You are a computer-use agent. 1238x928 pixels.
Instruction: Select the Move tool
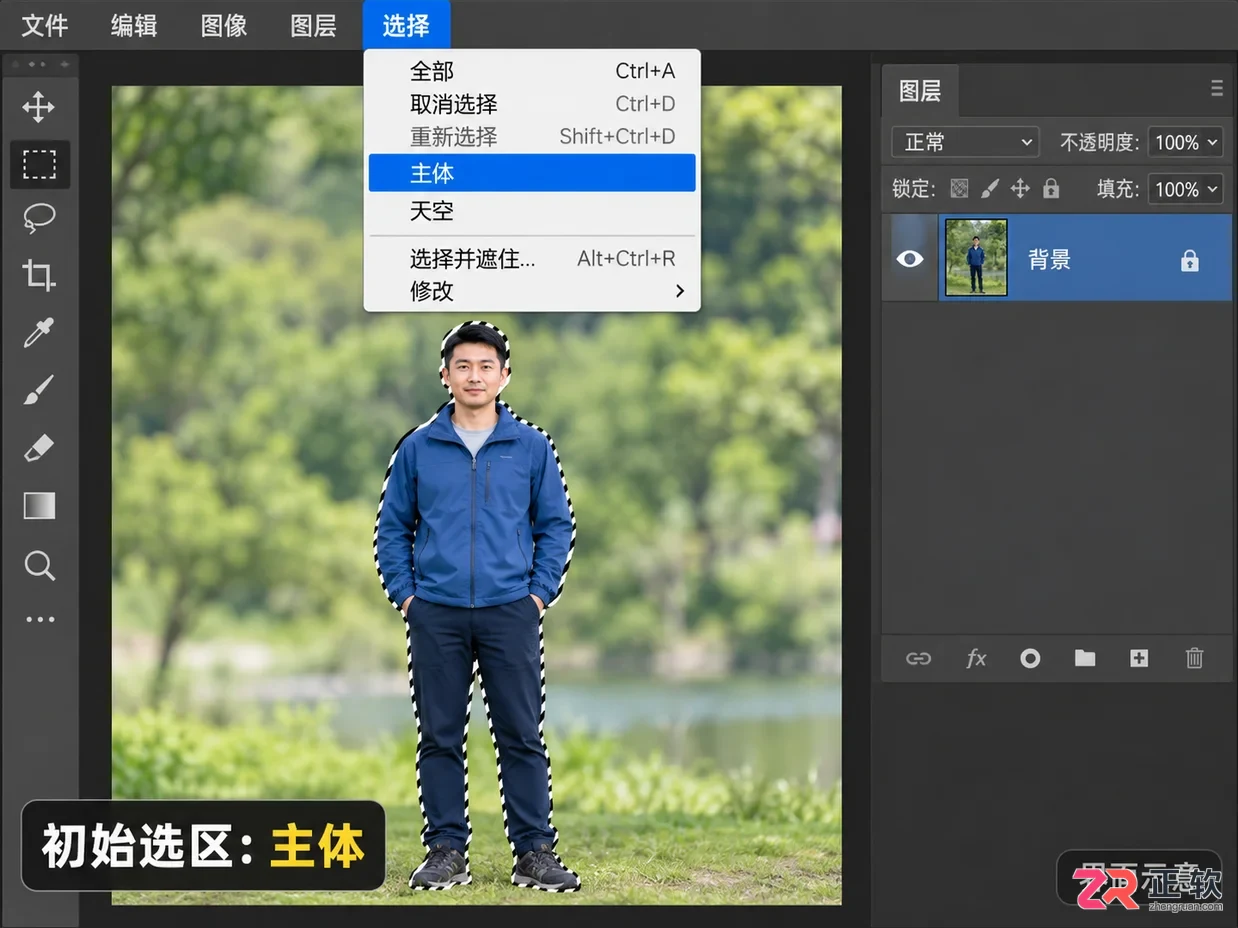point(39,107)
